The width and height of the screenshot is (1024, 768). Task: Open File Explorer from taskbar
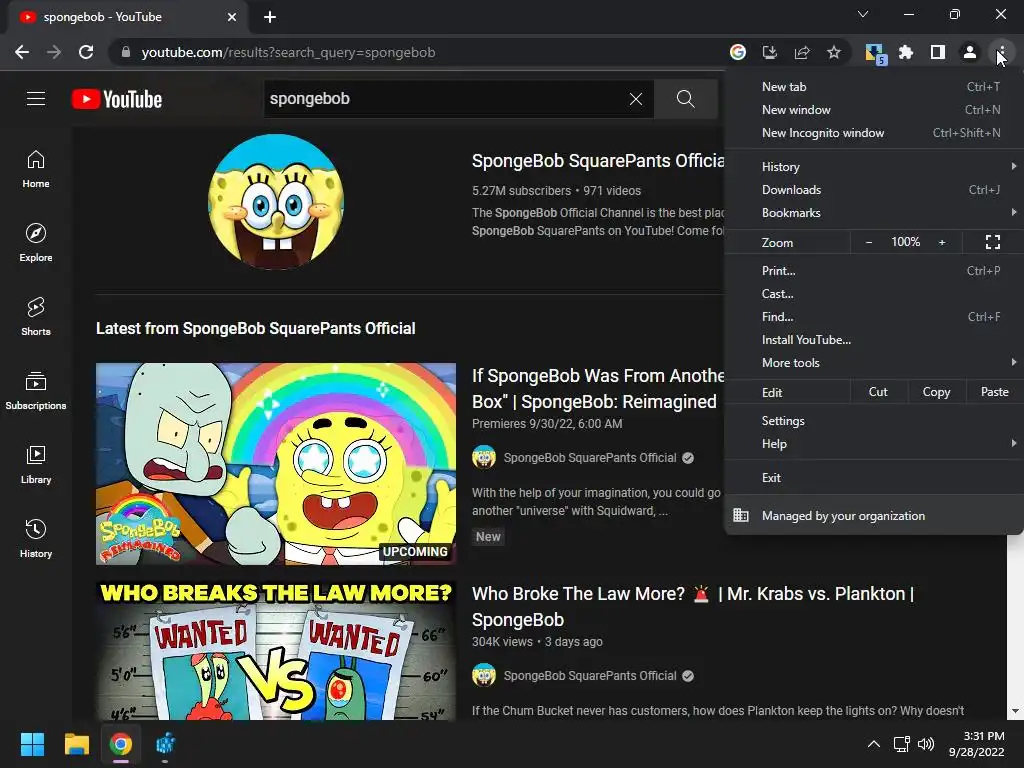76,744
